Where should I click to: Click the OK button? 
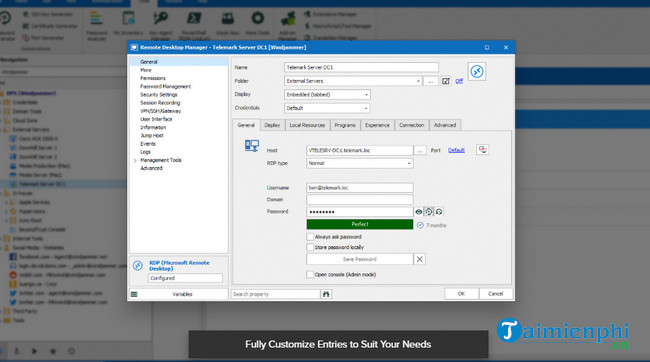point(461,294)
